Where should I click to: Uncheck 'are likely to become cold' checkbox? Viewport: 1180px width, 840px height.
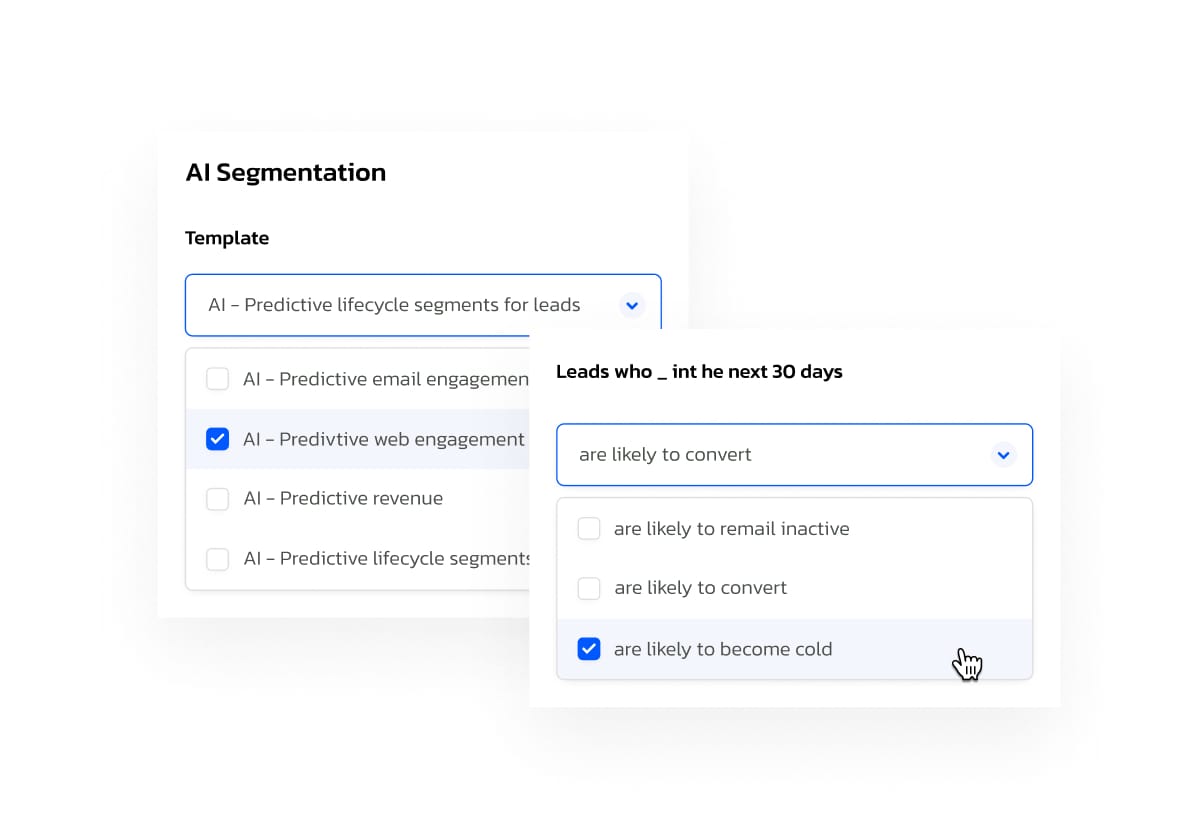click(x=588, y=649)
